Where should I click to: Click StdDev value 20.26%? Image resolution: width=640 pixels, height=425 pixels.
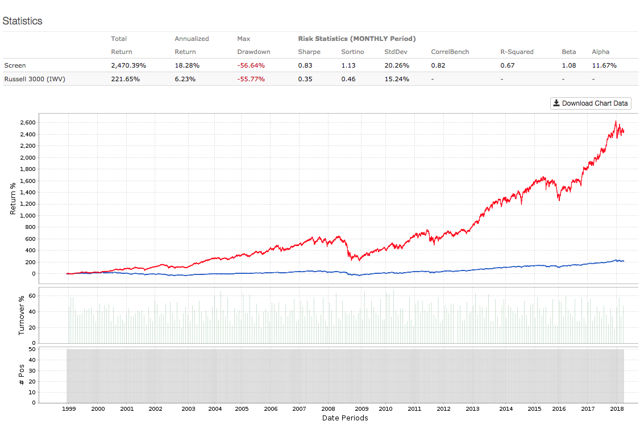tap(397, 65)
